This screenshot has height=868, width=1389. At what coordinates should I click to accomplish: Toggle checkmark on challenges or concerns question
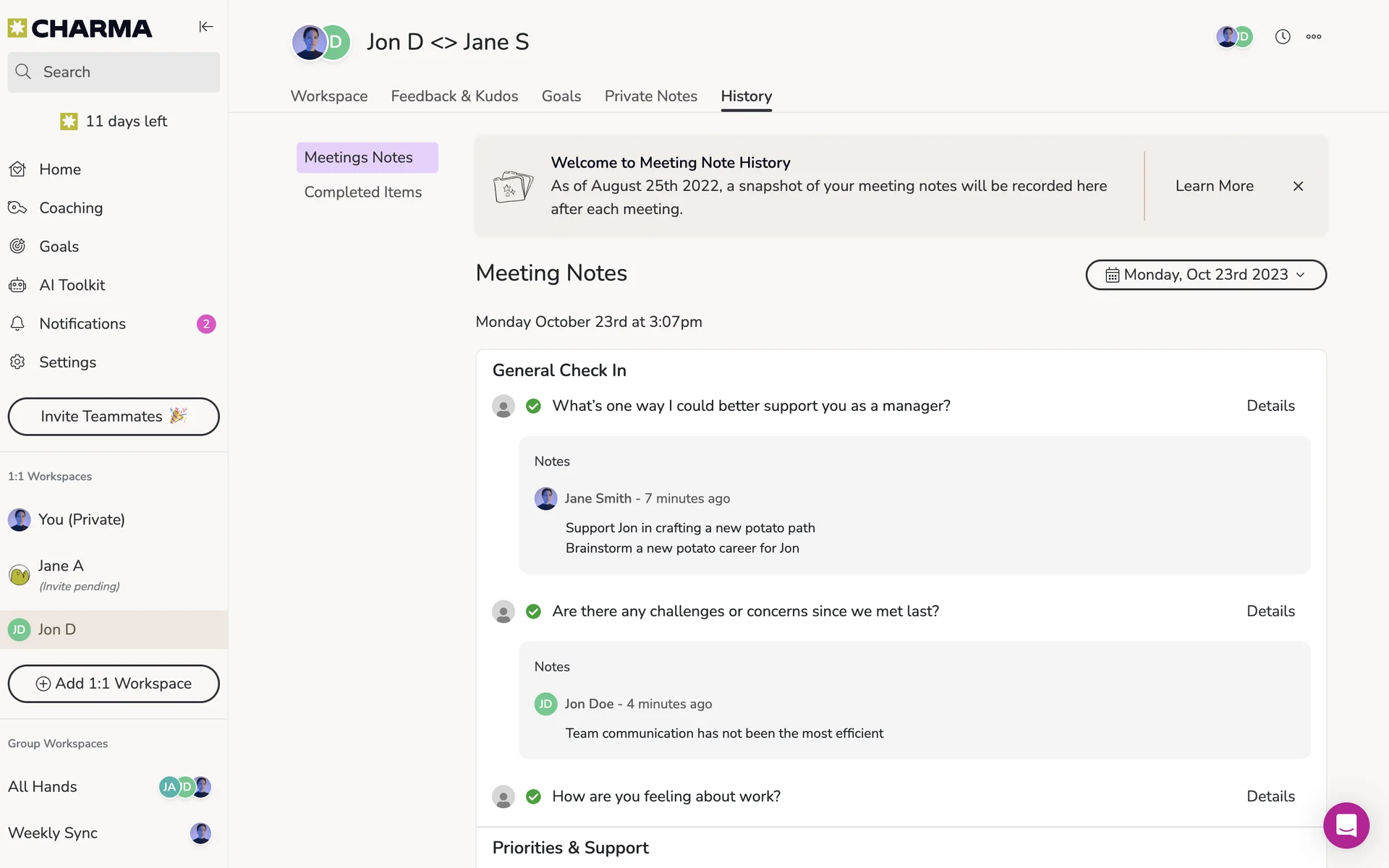(533, 612)
